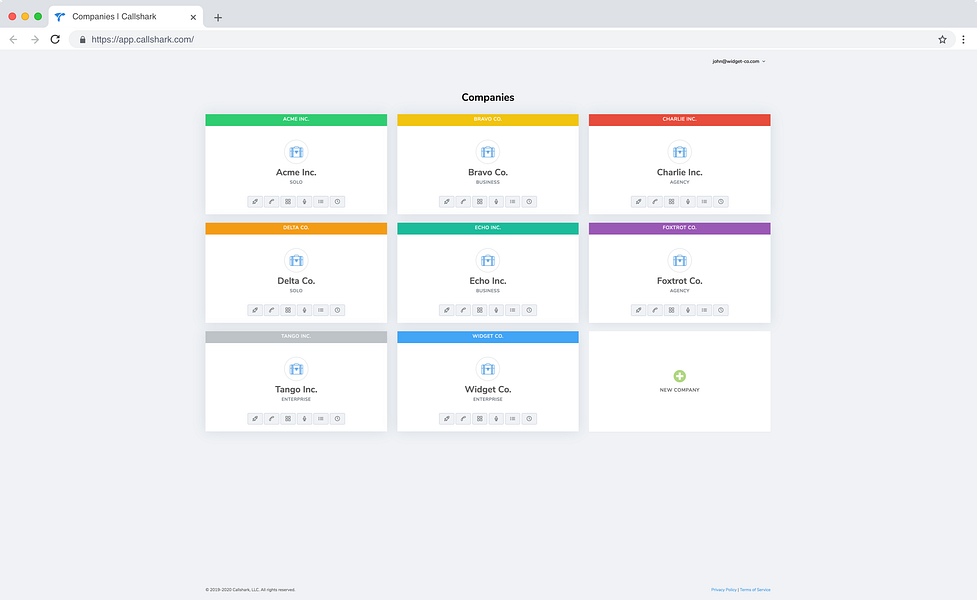The height and width of the screenshot is (600, 977).
Task: Open the Privacy Policy link
Action: point(723,589)
